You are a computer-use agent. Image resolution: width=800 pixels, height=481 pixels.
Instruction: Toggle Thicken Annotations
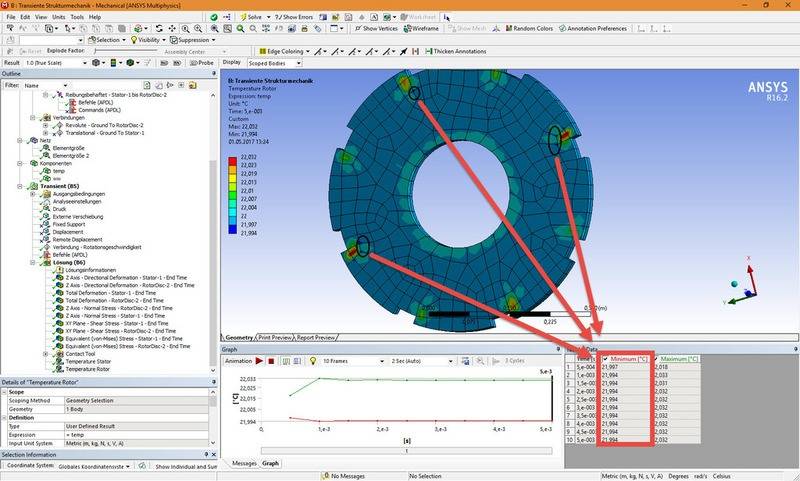click(455, 52)
